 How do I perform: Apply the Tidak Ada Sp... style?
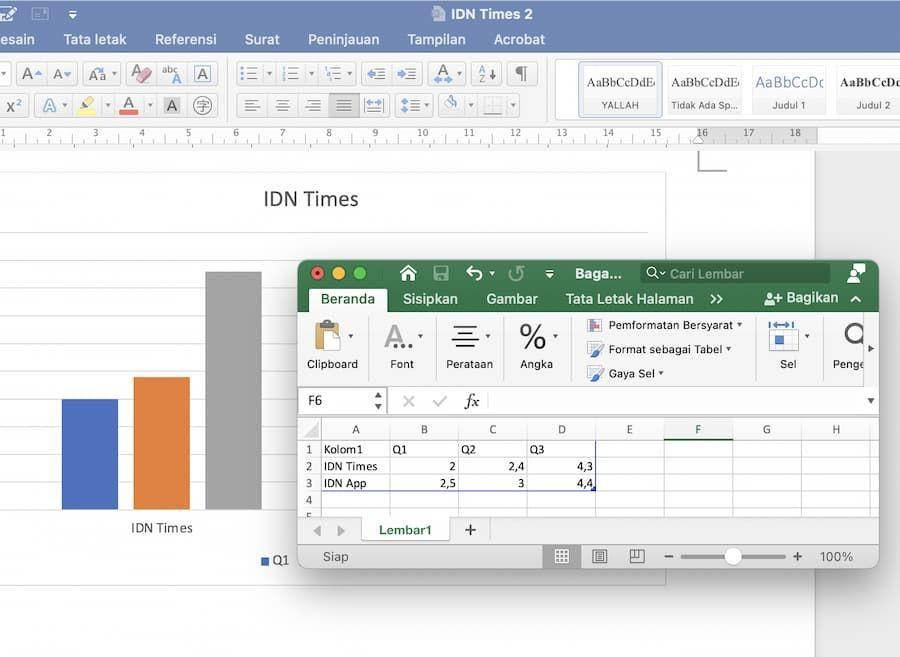pos(705,90)
